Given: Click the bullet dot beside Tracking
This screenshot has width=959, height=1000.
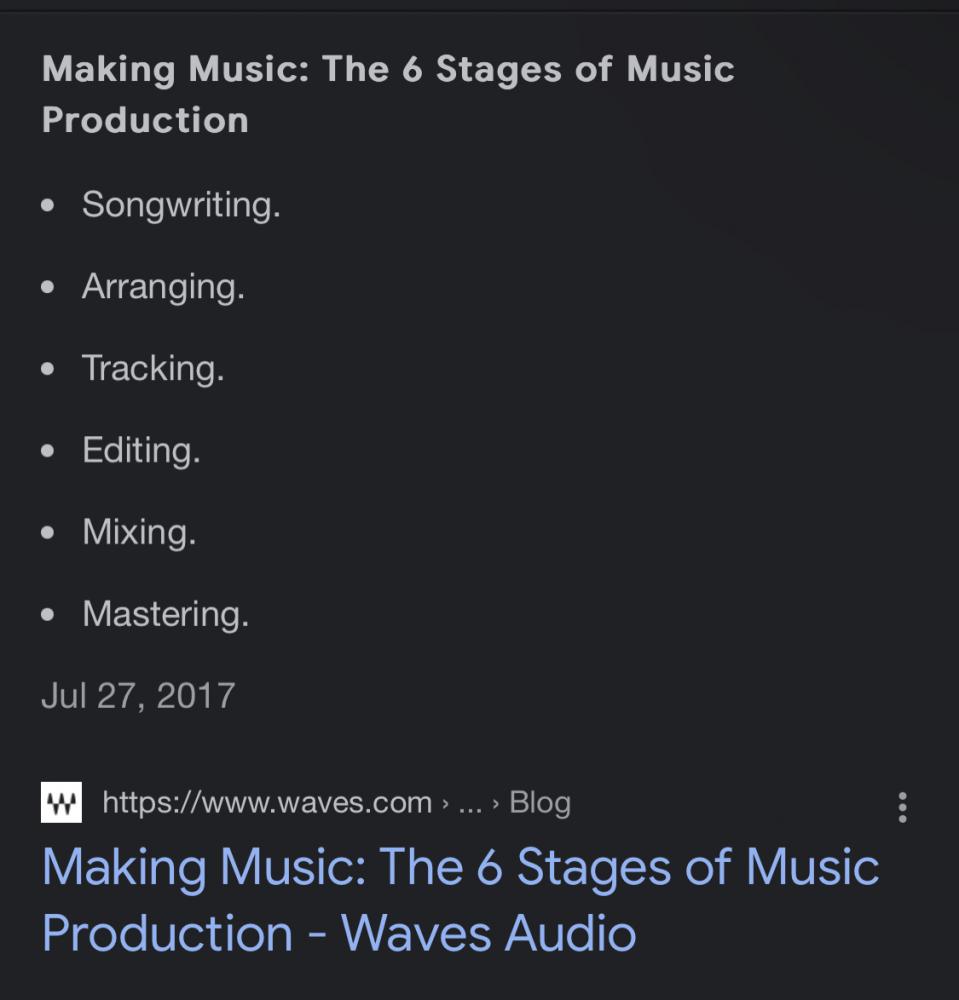Looking at the screenshot, I should (x=49, y=369).
